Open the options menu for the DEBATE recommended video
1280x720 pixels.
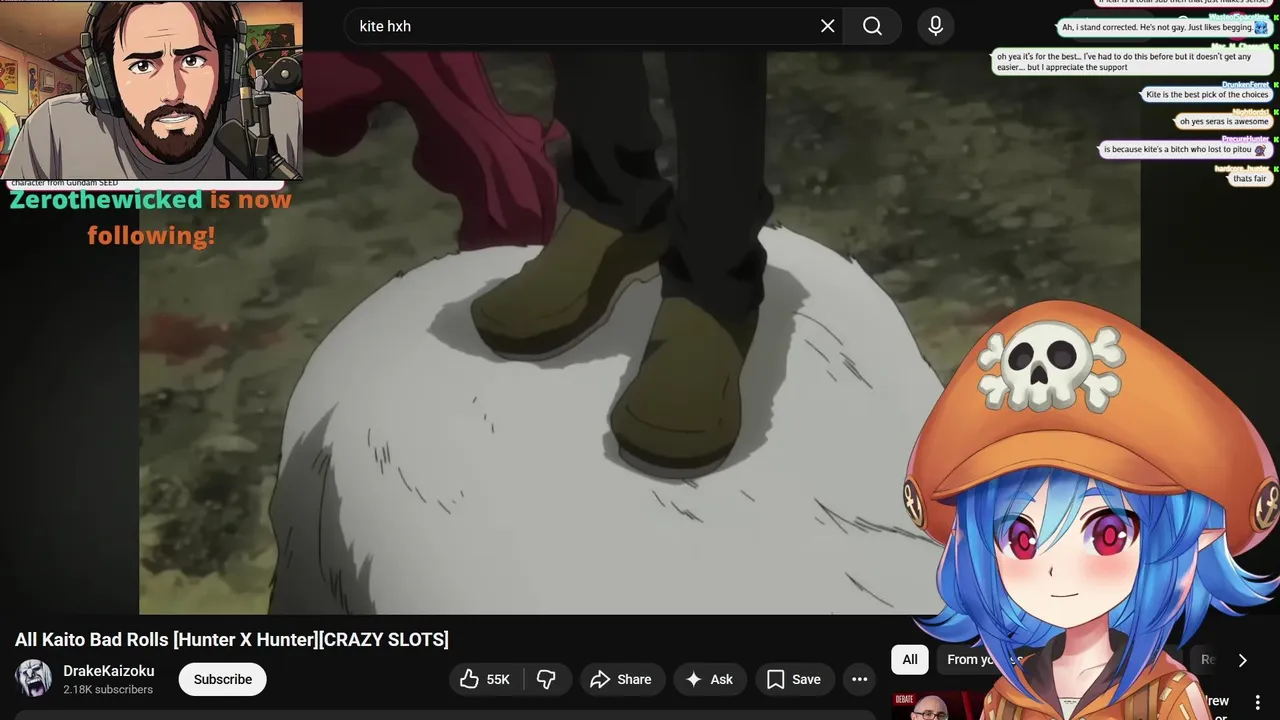[x=1258, y=703]
